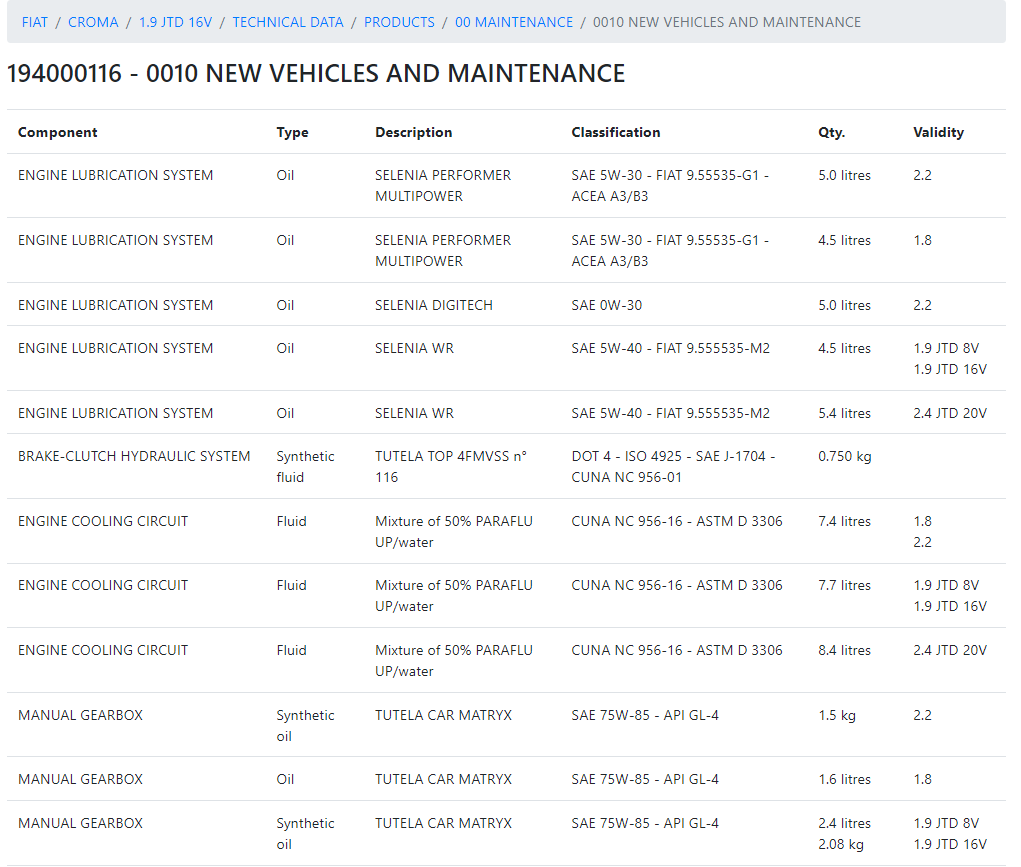Click the 2.4 JTD 20V validity for SELENIA WR

[950, 413]
